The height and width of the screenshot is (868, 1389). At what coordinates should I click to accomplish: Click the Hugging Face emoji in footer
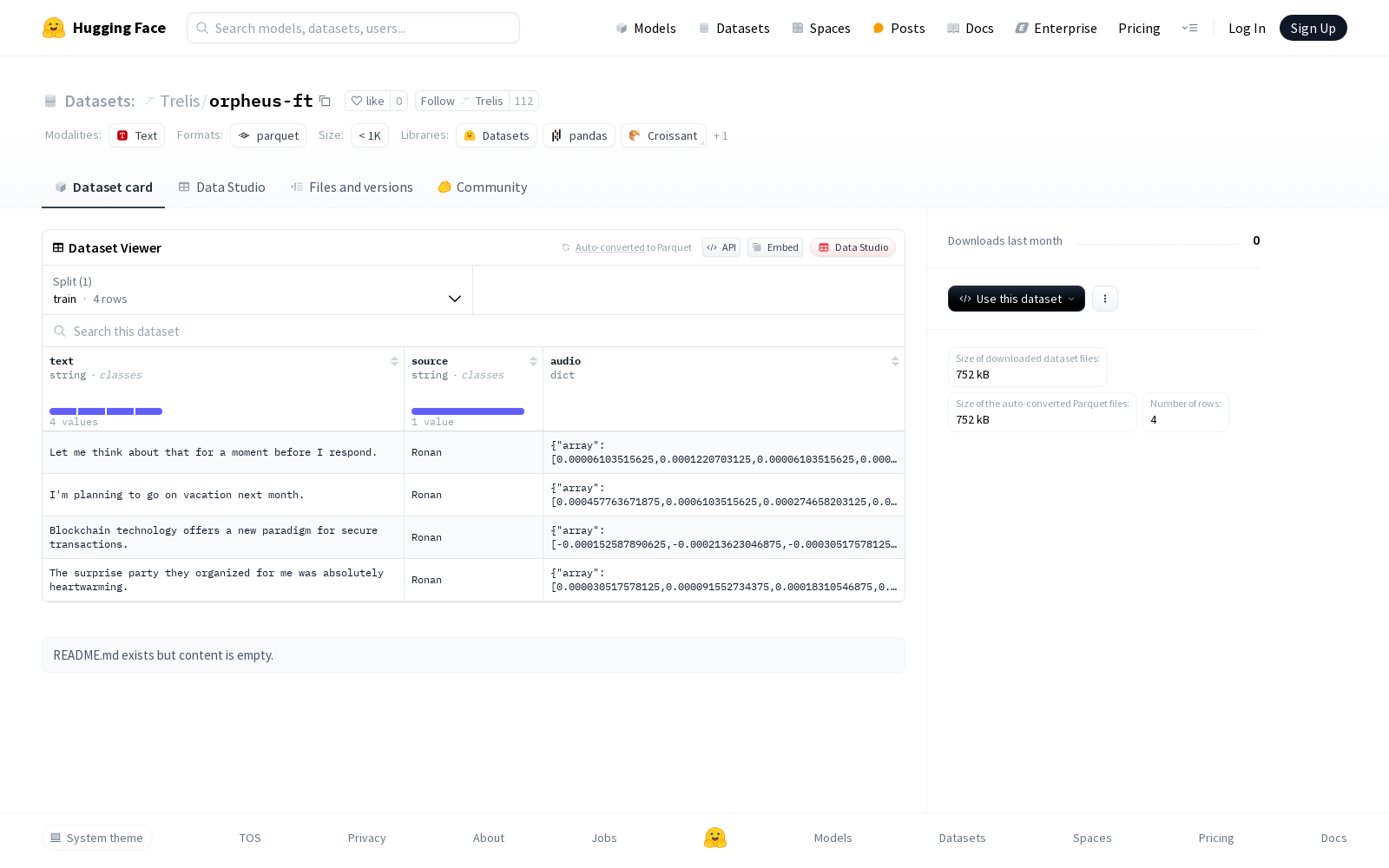[715, 838]
